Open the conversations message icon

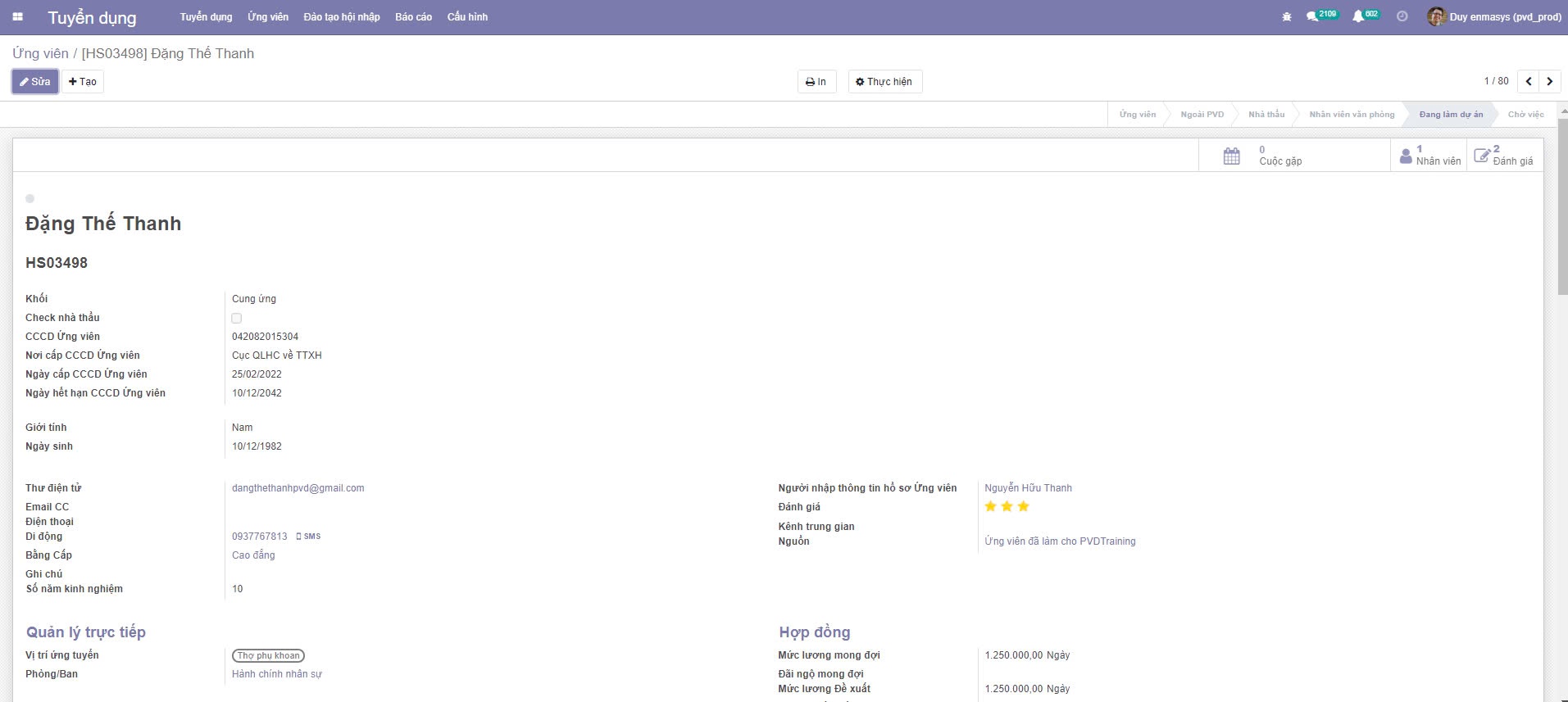[1312, 16]
